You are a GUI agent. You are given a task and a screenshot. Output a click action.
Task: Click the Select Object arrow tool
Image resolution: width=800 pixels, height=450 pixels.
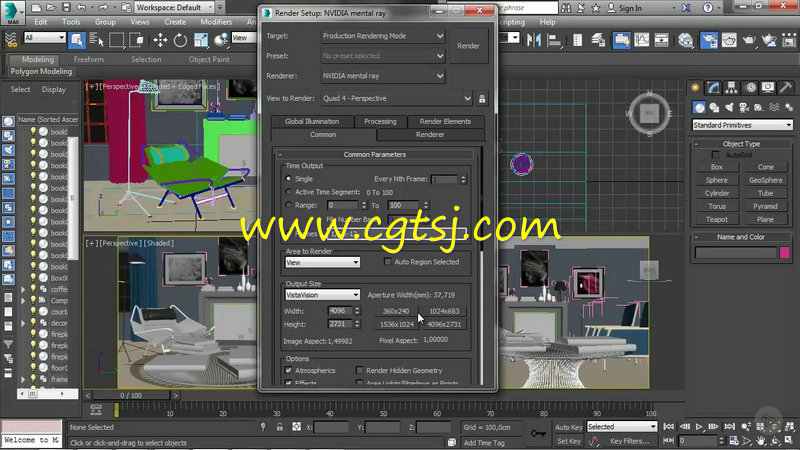point(77,40)
